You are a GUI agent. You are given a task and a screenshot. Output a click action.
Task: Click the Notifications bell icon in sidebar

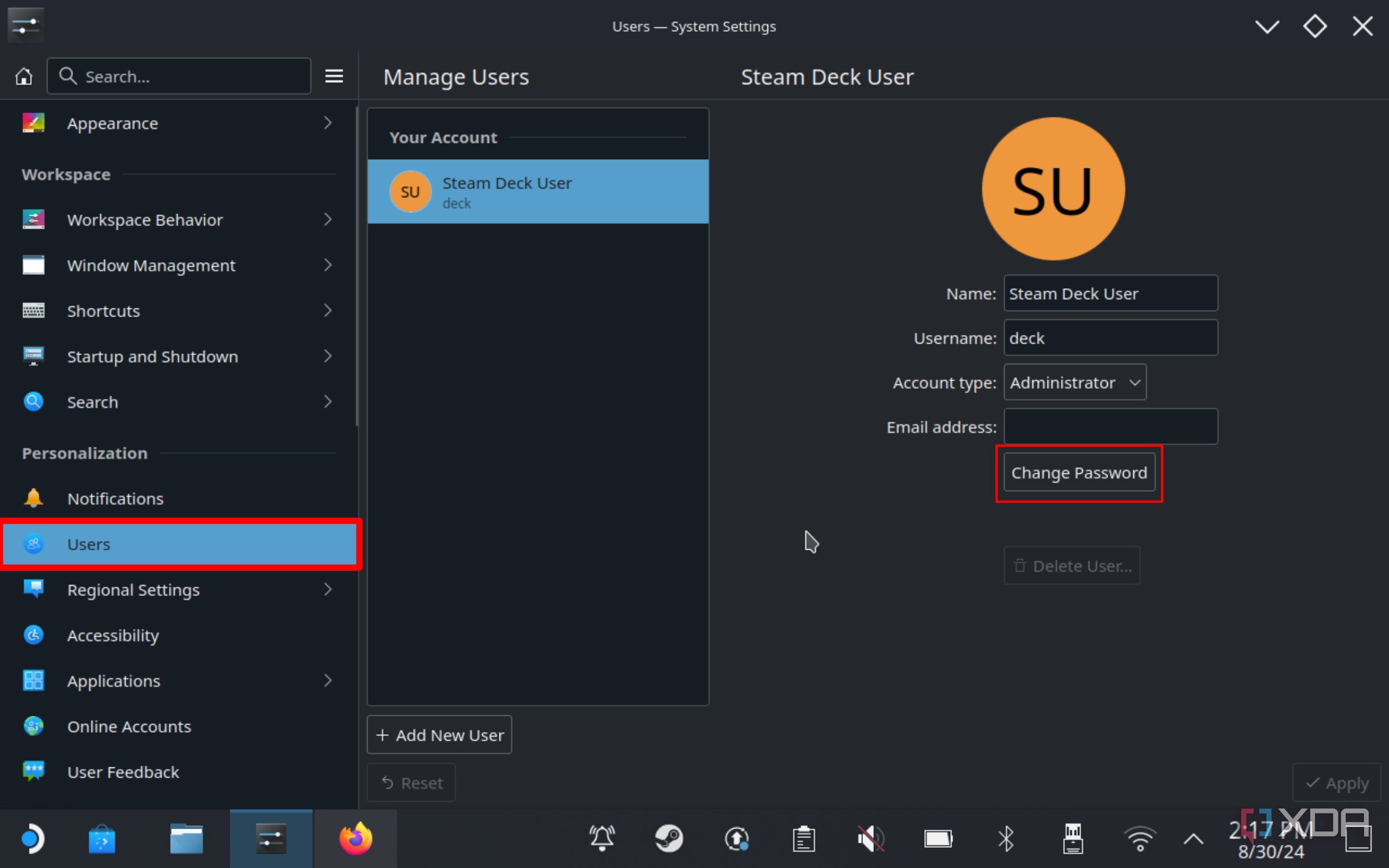pos(34,498)
